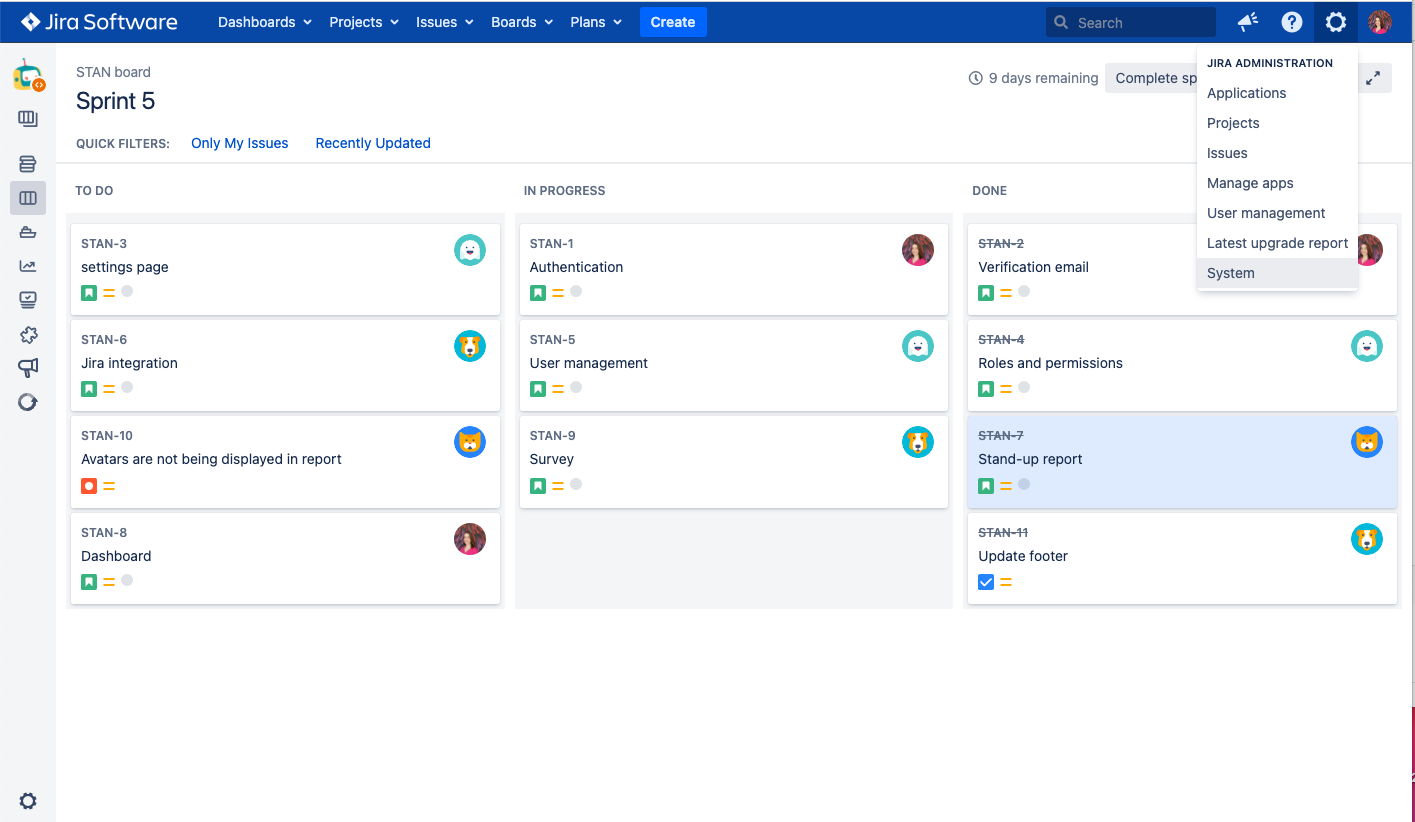Click the dog avatar on STAN-11 card

1367,539
